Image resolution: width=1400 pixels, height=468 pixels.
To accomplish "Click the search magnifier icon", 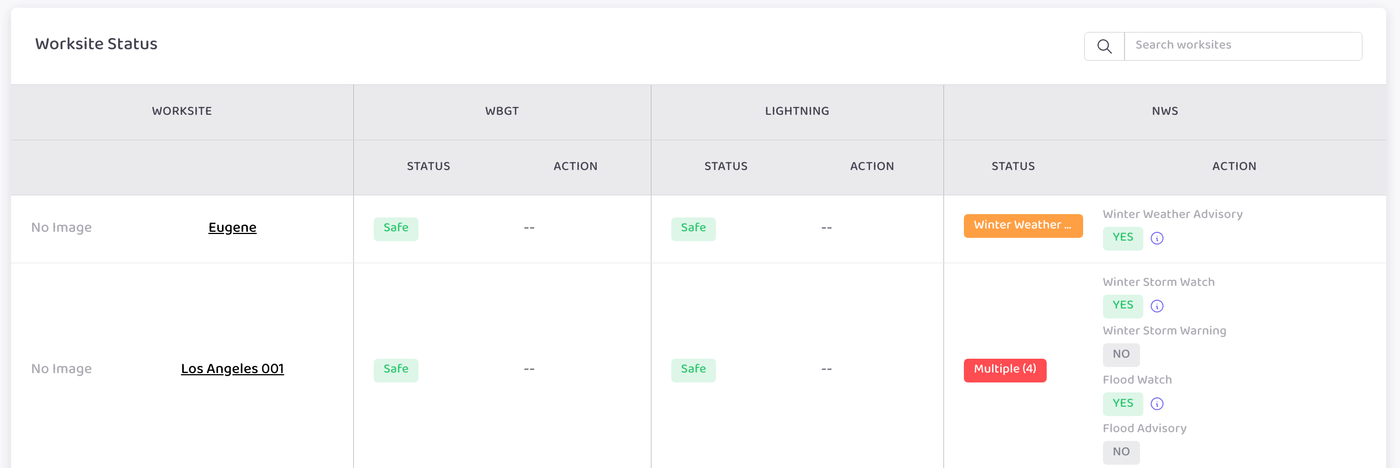I will (1104, 46).
